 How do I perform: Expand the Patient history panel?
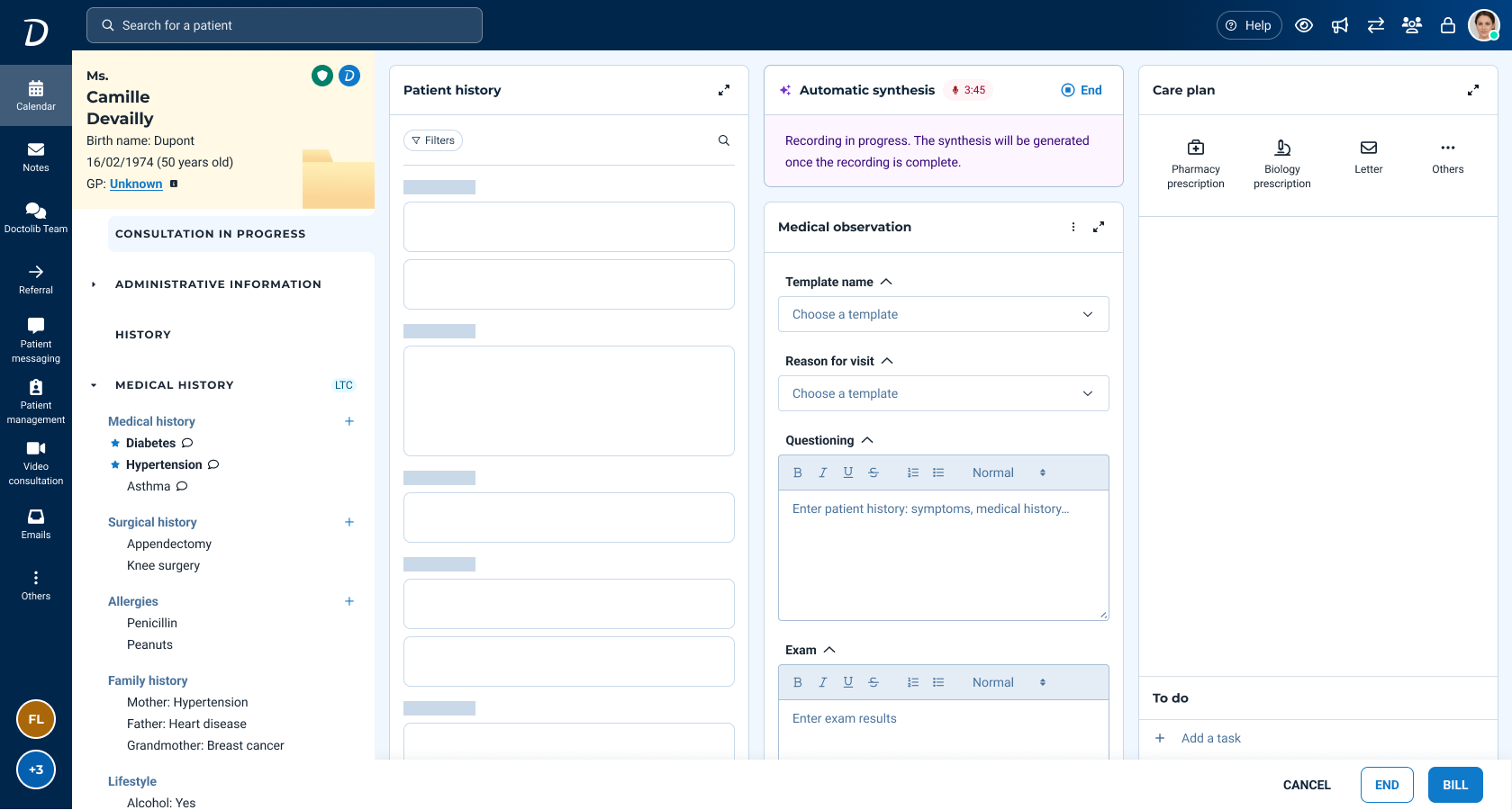[724, 90]
